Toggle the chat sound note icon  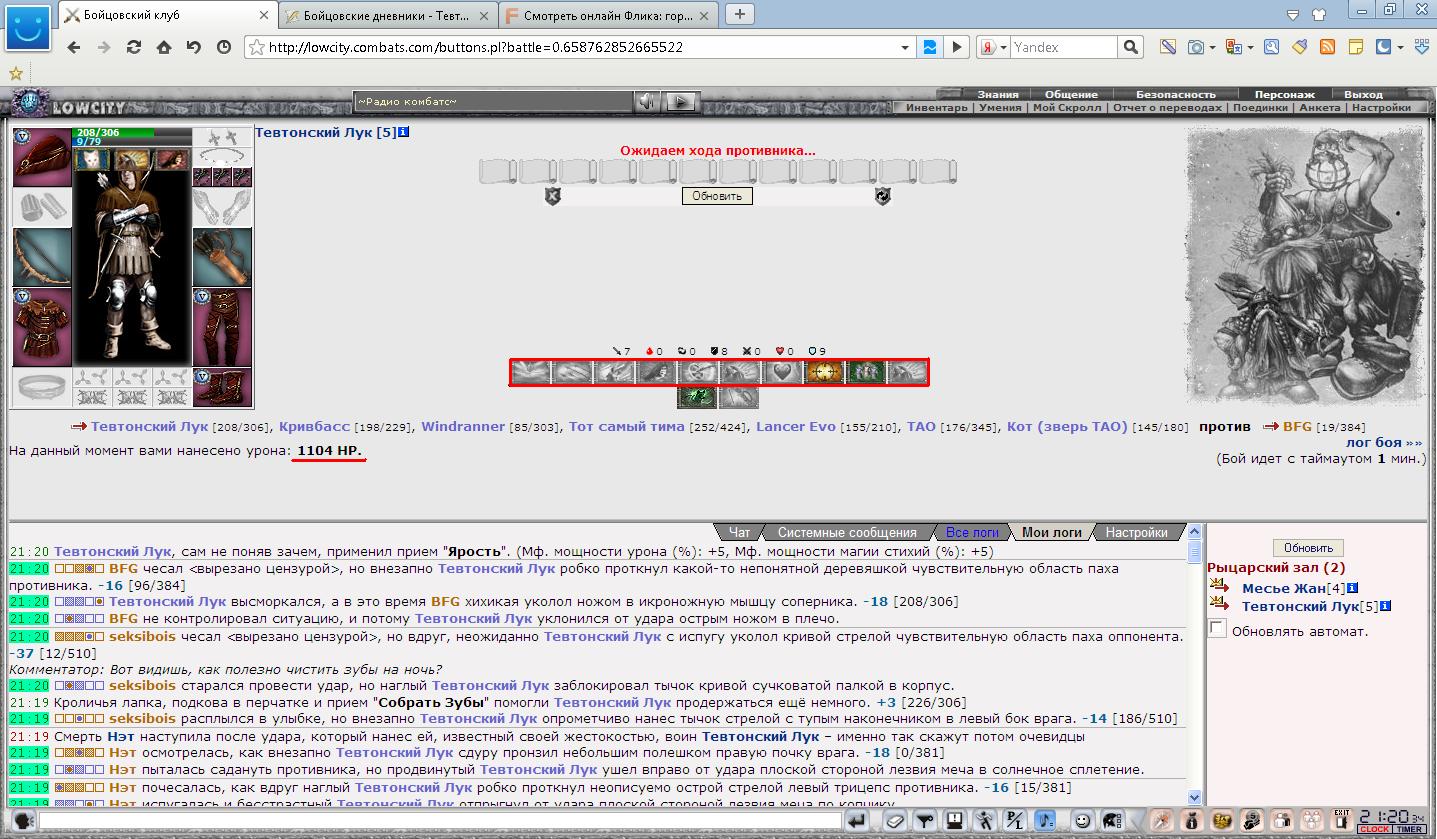[1044, 821]
